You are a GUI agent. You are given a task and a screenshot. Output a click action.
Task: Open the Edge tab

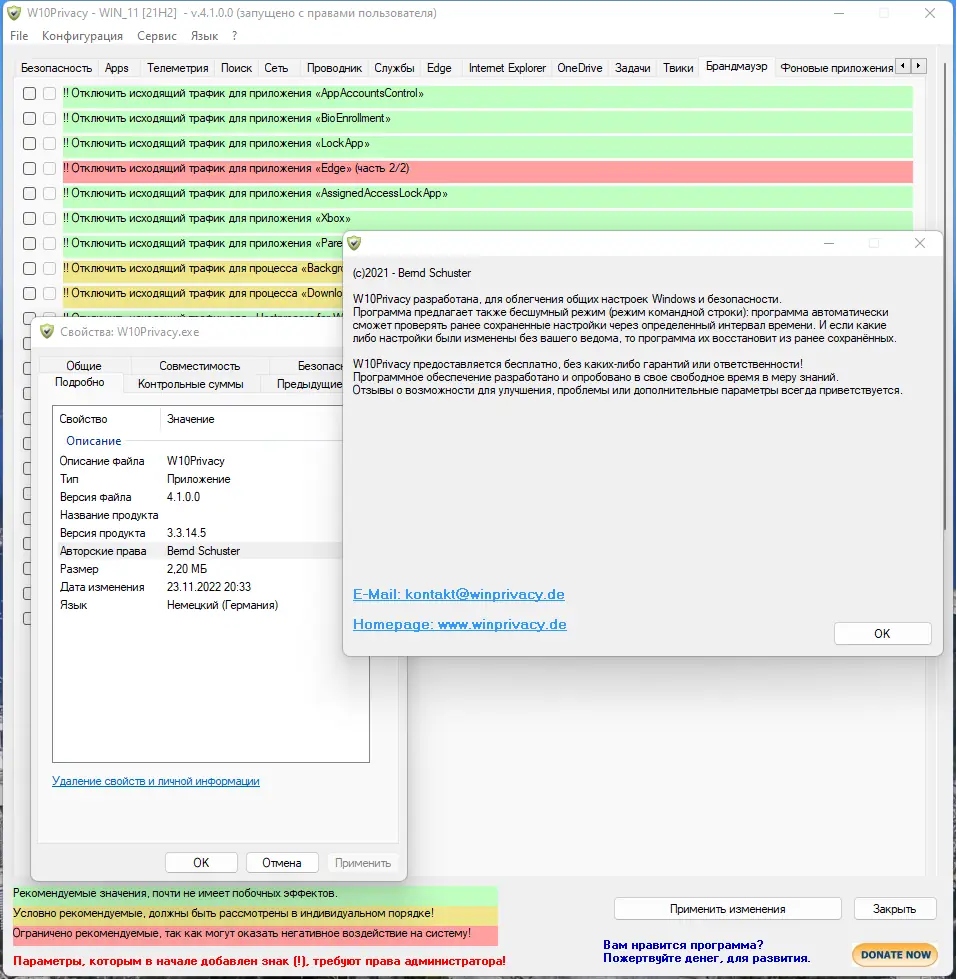click(439, 68)
